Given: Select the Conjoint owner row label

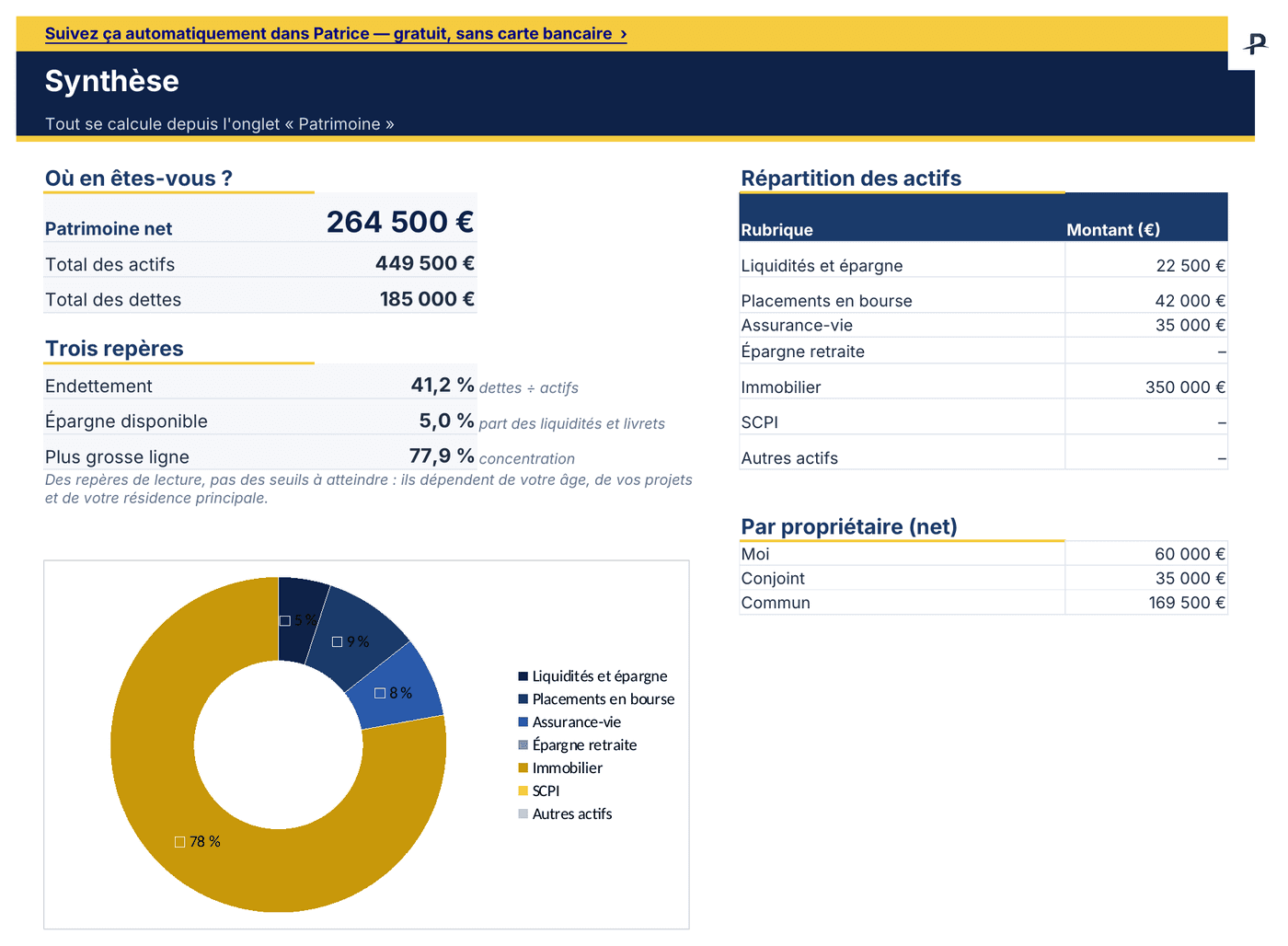Looking at the screenshot, I should pos(773,579).
